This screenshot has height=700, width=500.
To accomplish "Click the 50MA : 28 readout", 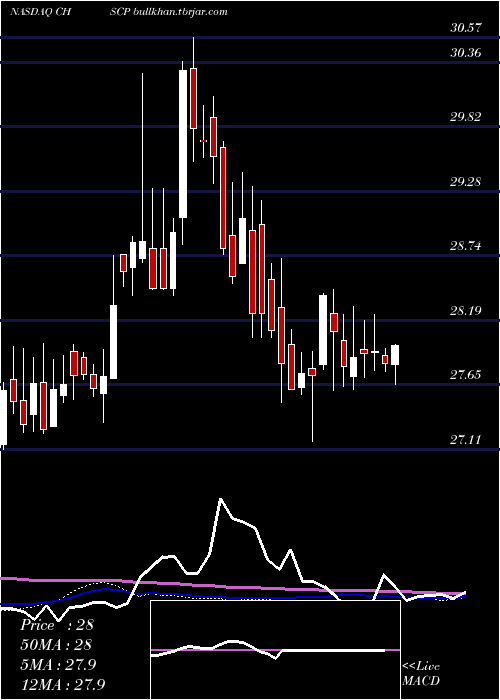I will (x=55, y=645).
